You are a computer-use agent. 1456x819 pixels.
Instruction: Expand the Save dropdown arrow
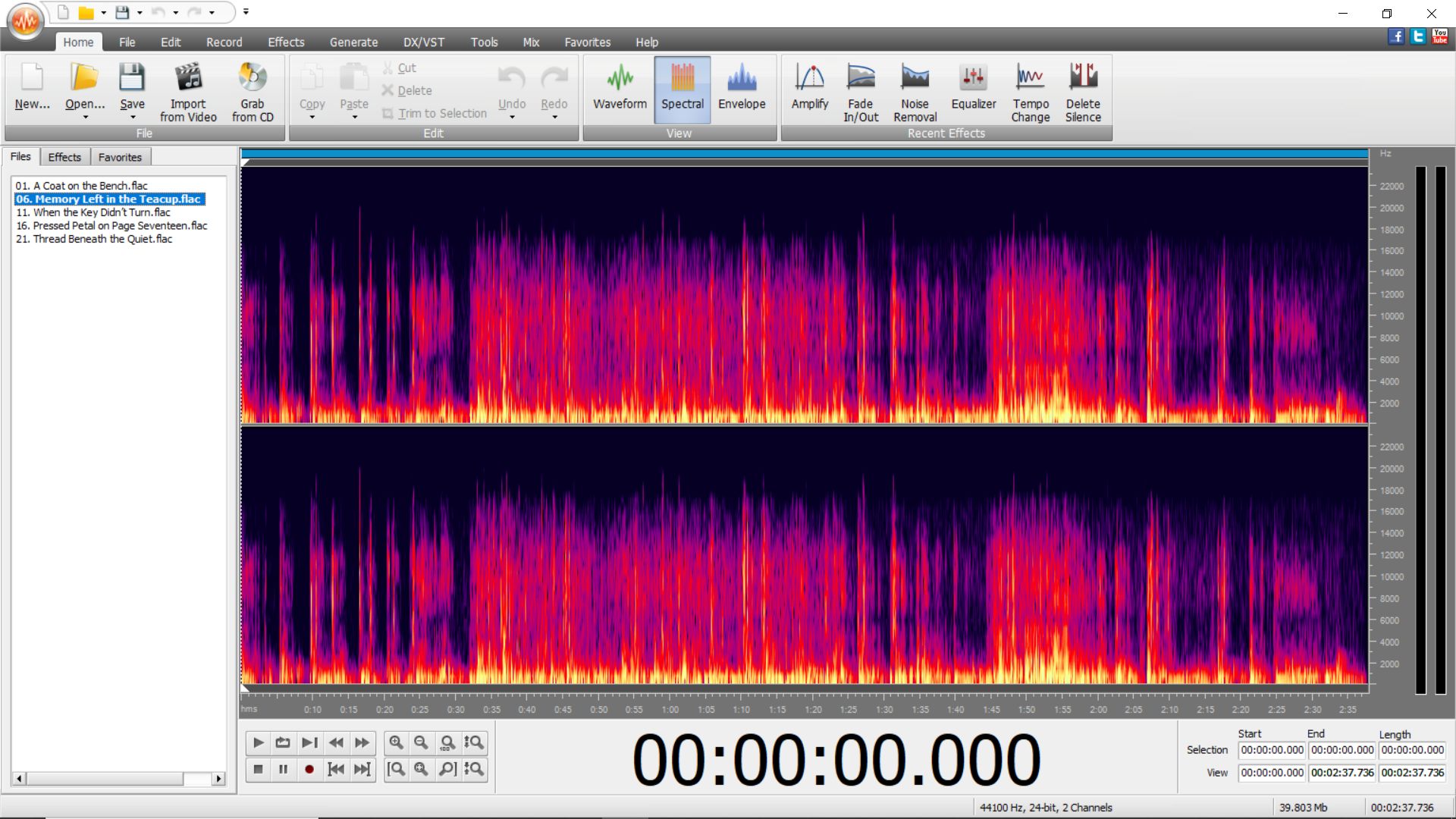pos(133,118)
